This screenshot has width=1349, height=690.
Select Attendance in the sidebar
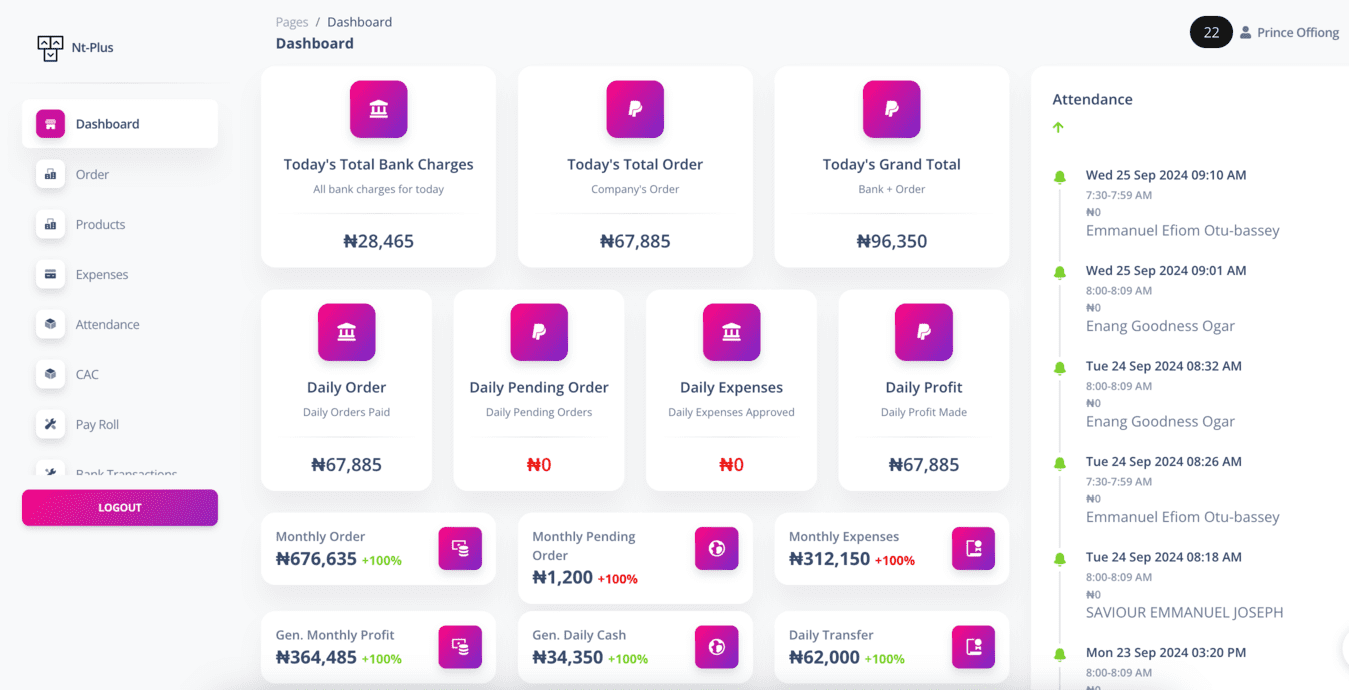tap(120, 324)
